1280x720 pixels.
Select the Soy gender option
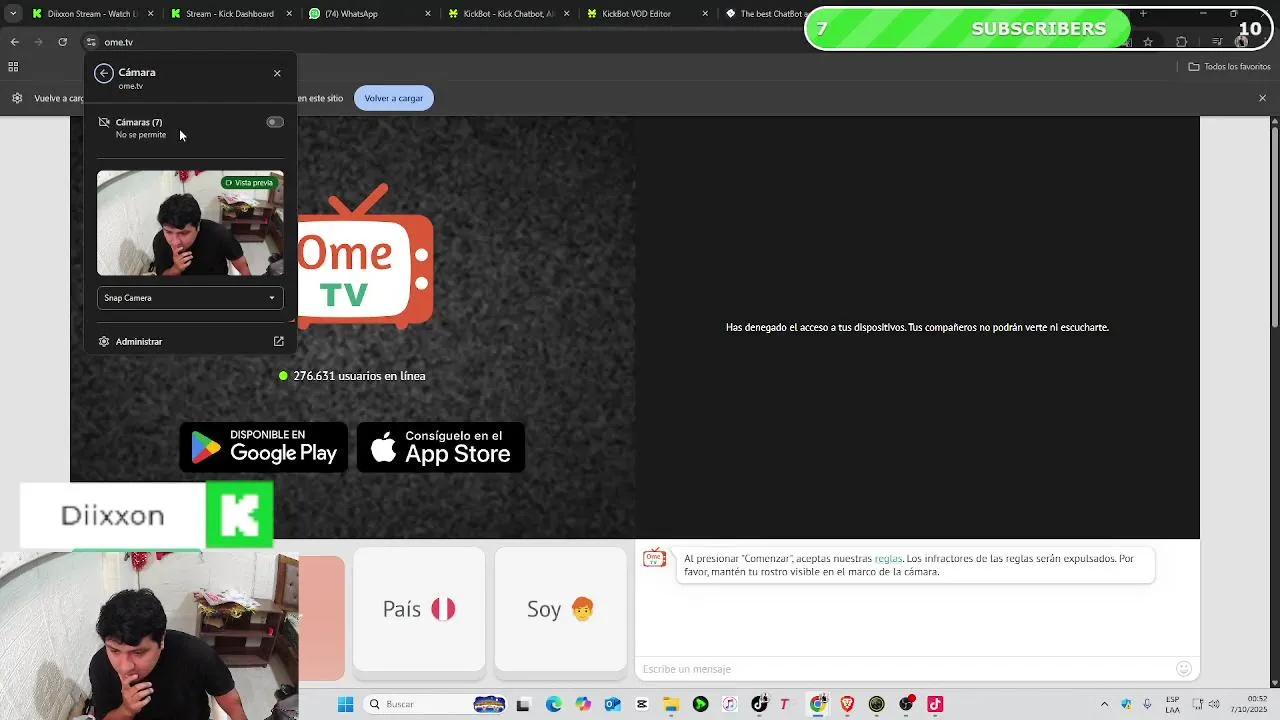(x=561, y=609)
